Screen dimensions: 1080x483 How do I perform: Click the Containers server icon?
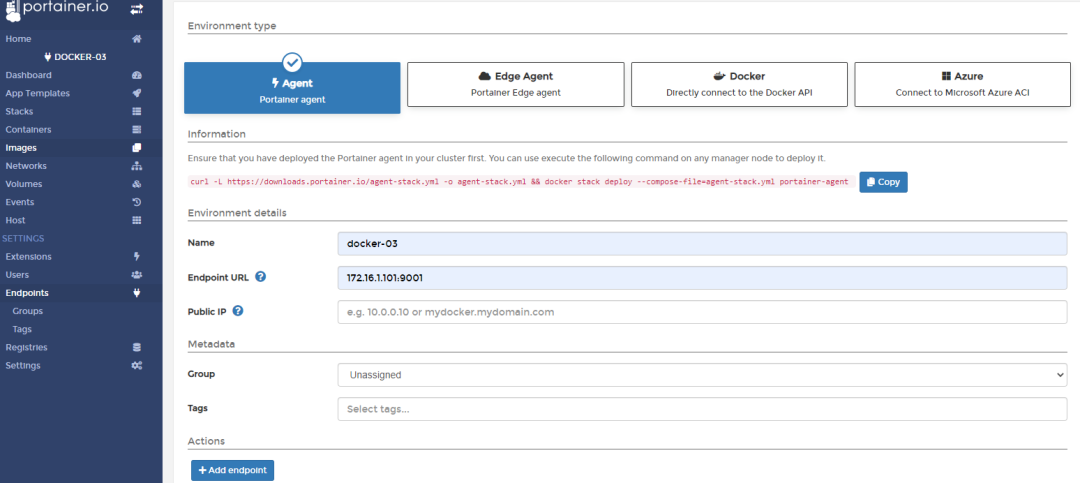point(136,130)
